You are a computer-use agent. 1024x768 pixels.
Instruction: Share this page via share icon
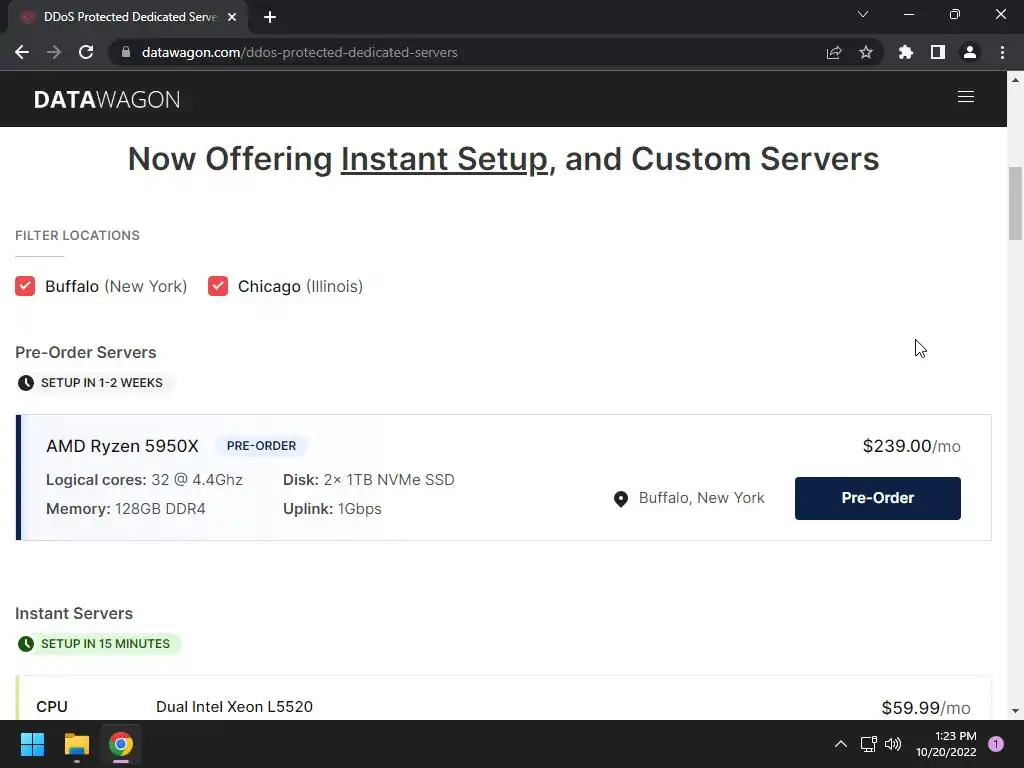(x=834, y=52)
